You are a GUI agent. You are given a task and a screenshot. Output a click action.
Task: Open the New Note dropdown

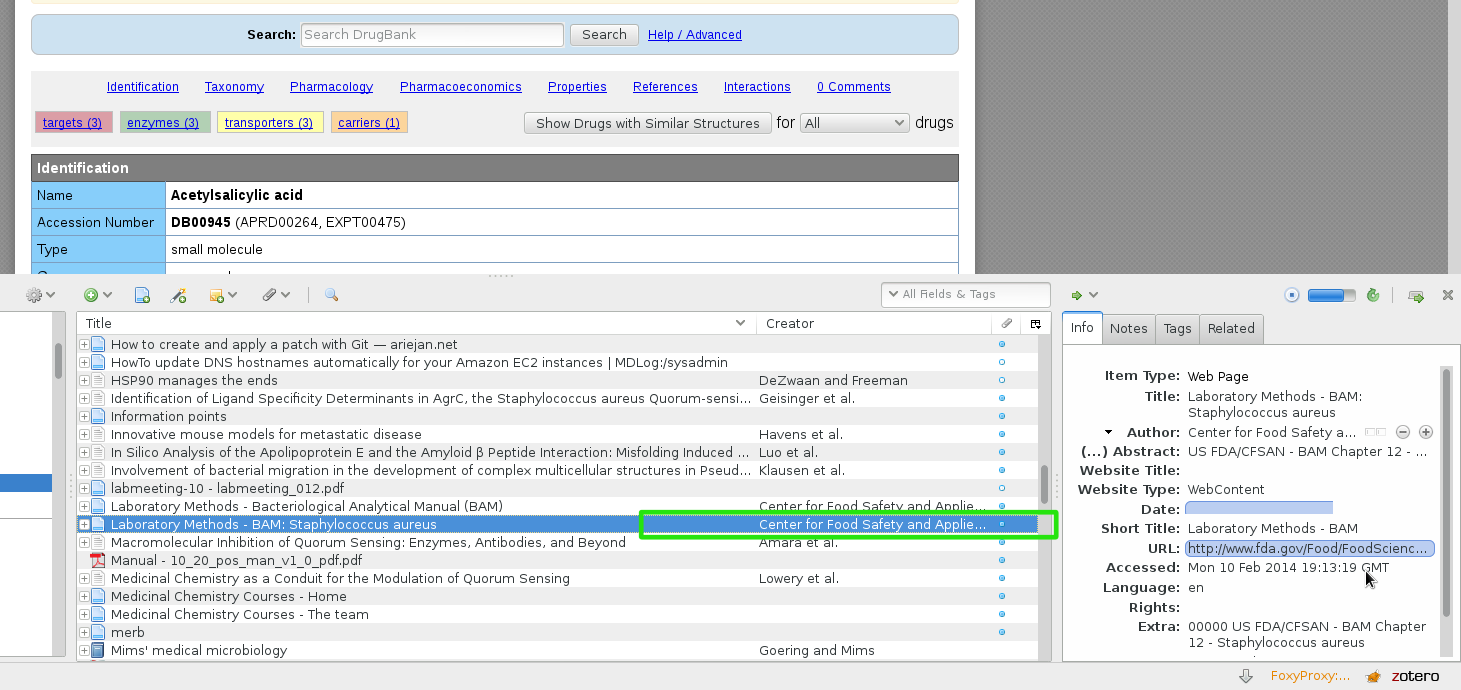coord(223,295)
